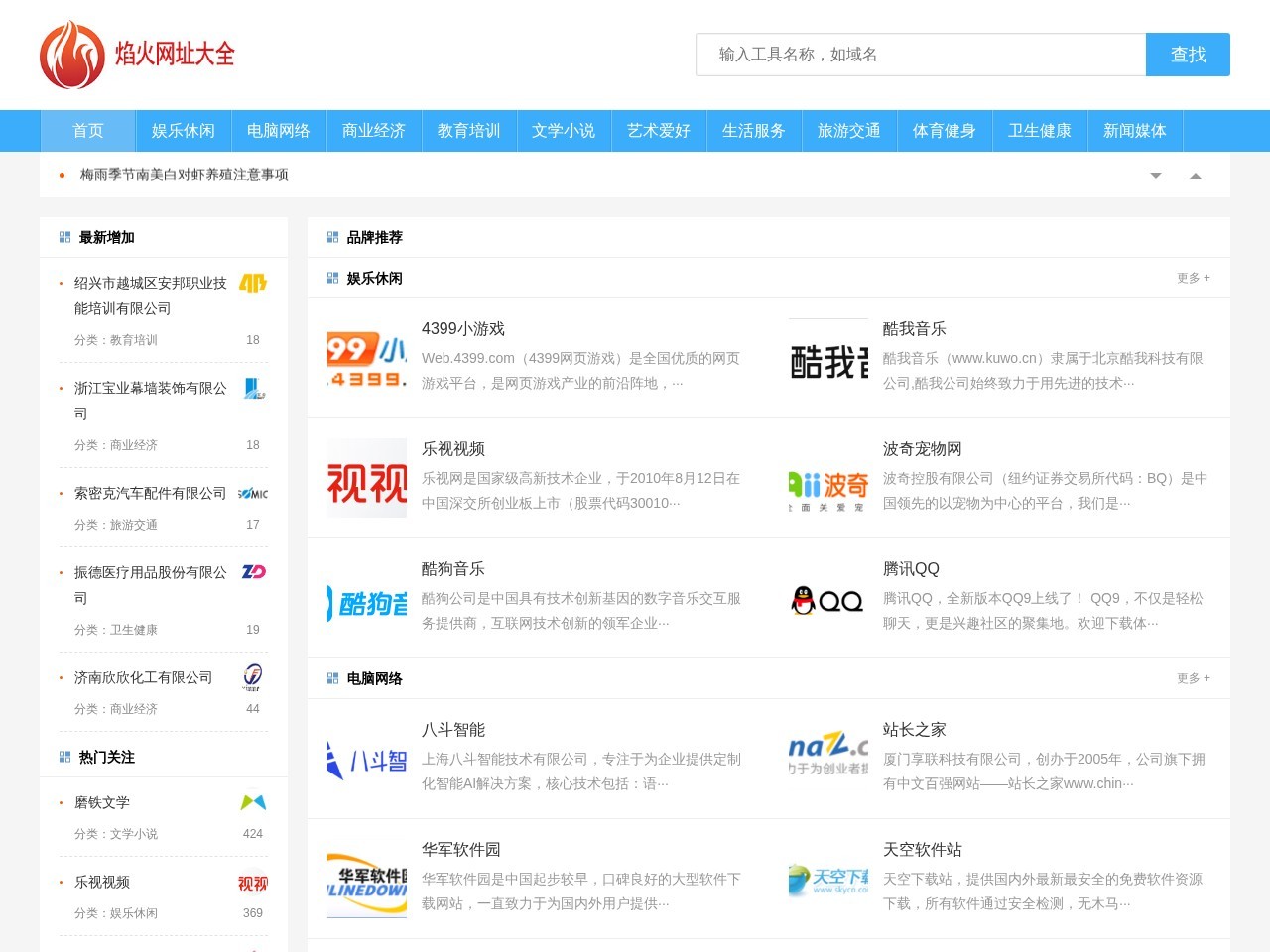Click the 振德医疗用品 logo icon

253,572
